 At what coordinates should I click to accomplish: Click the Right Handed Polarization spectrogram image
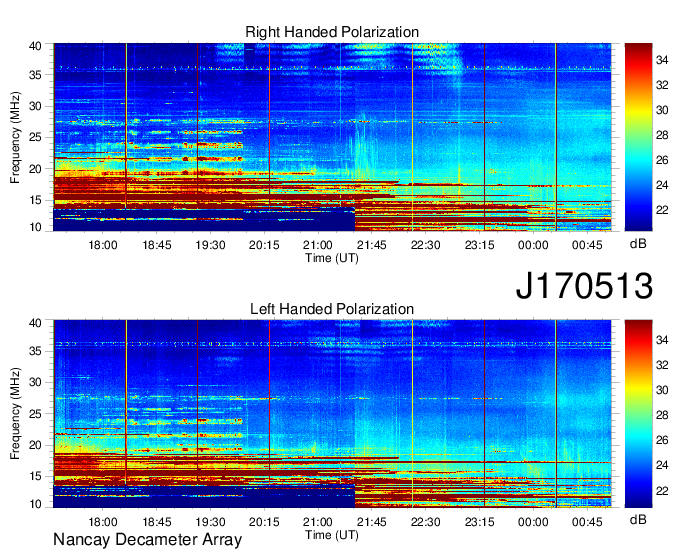(332, 137)
